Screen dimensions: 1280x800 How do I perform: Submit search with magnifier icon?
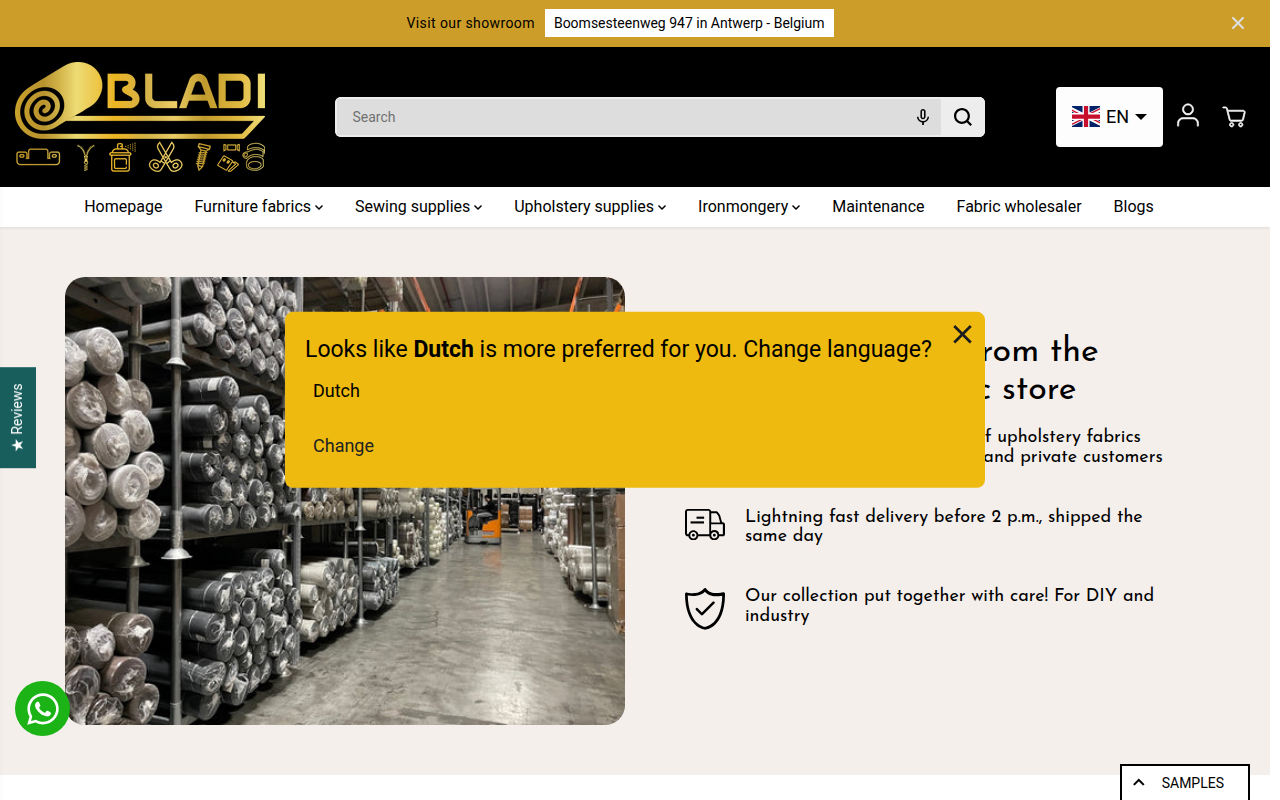[963, 117]
